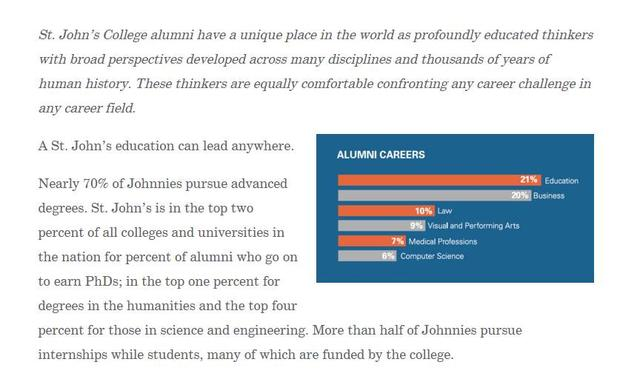Click the ALUMNI CAREERS chart heading
Viewport: 640px width, 379px height.
(380, 155)
